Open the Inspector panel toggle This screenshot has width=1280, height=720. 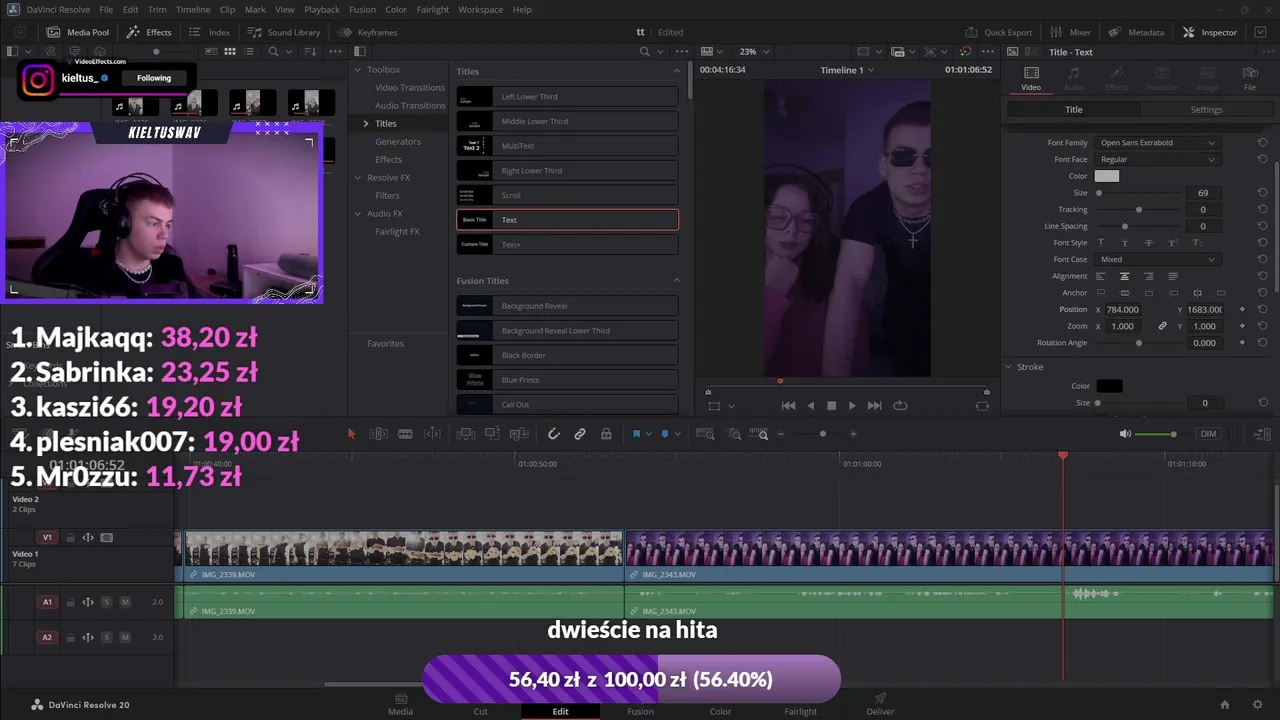[1210, 32]
